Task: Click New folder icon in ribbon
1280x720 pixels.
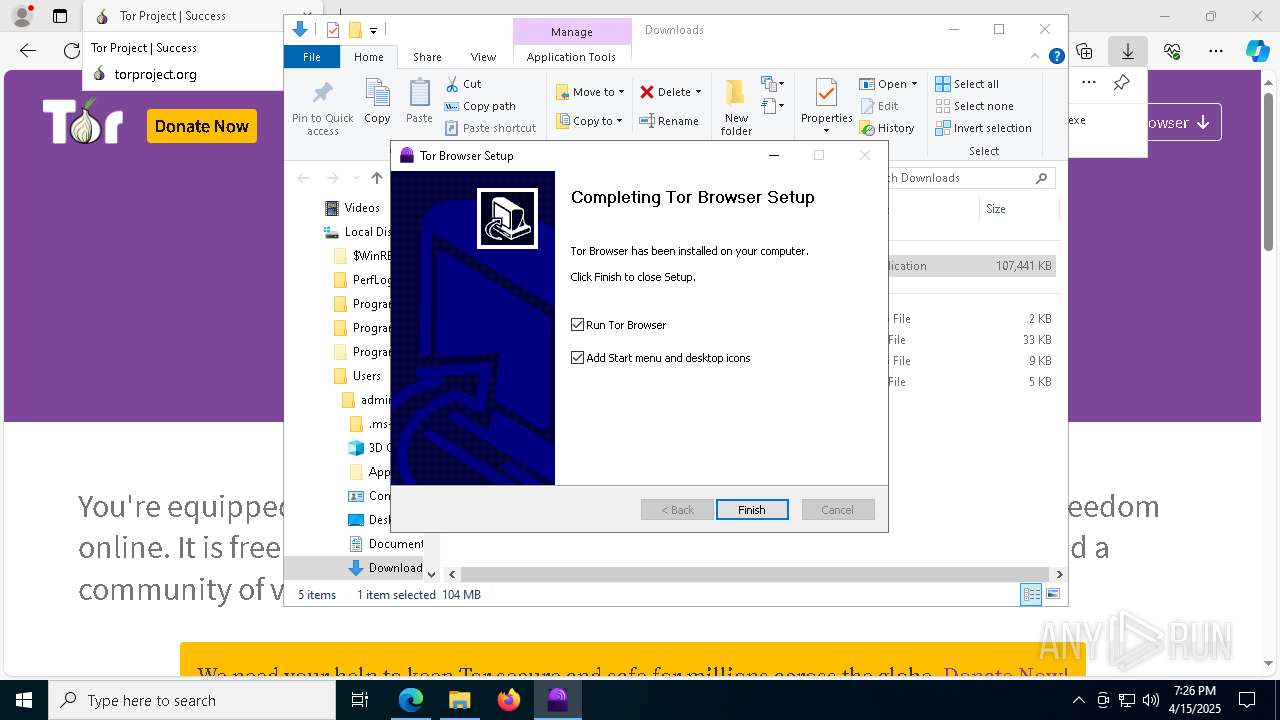Action: 736,108
